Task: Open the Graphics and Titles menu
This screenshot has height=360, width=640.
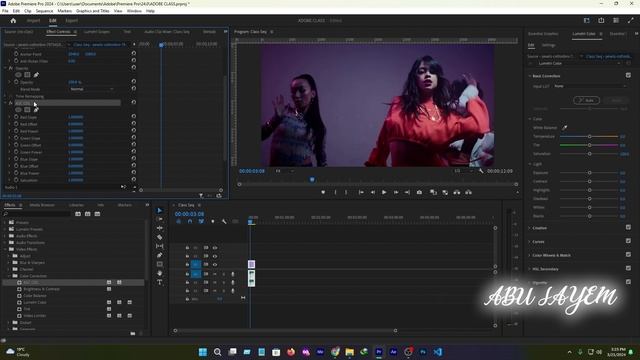Action: click(93, 11)
